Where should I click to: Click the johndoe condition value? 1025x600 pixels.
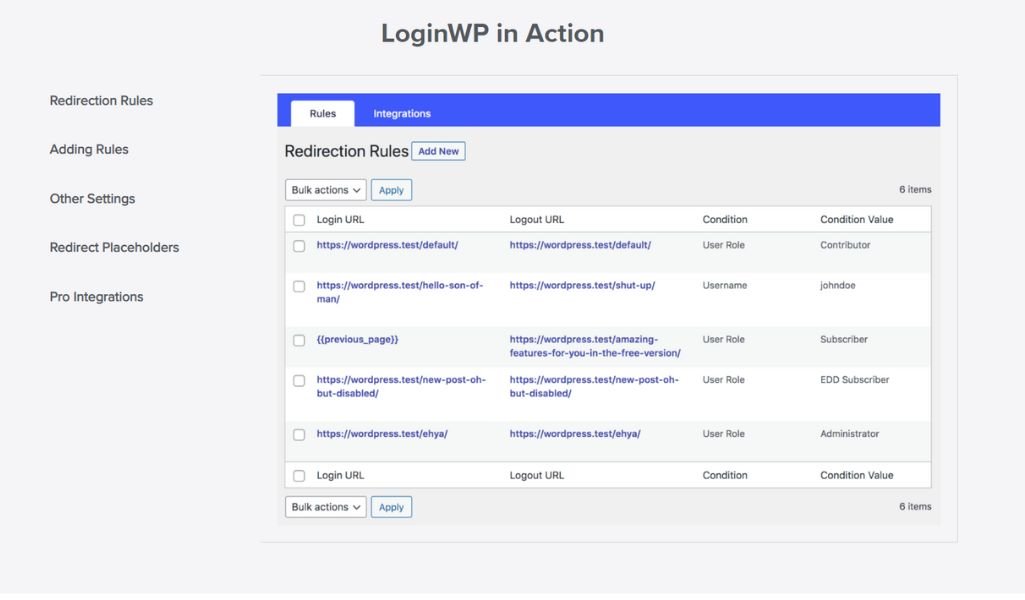837,286
